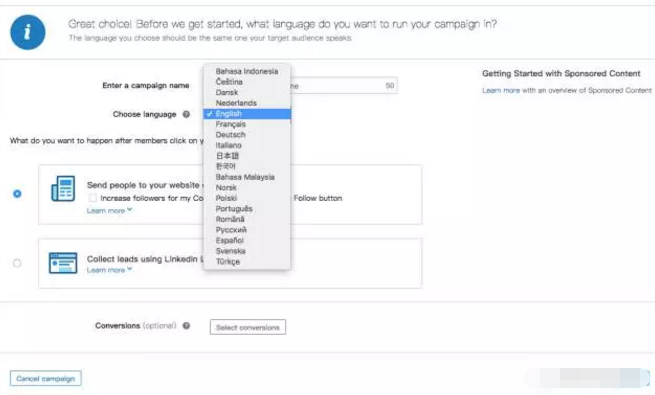Expand Learn more under Send people option
The height and width of the screenshot is (395, 655).
pos(109,210)
